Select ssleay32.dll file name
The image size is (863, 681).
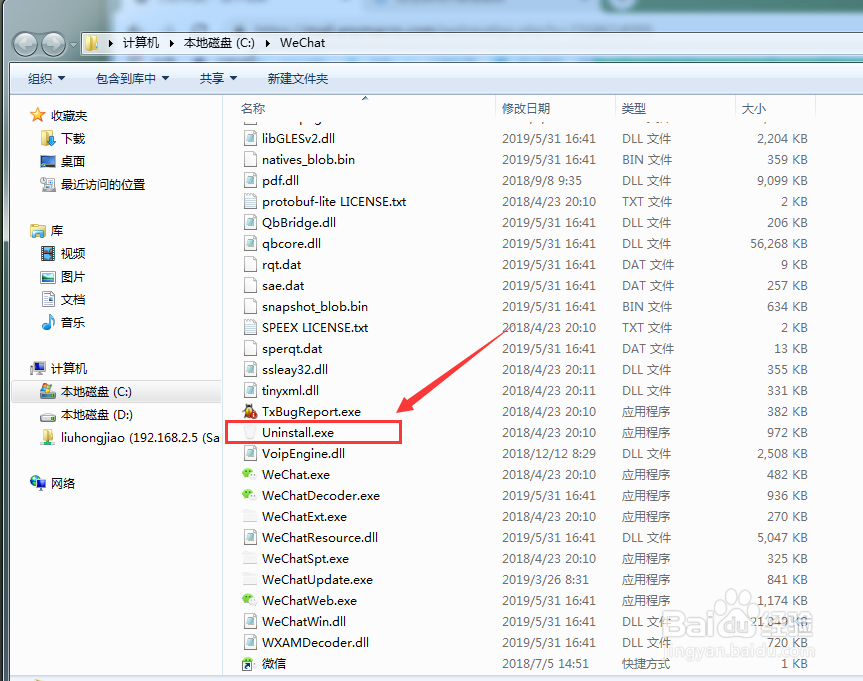pyautogui.click(x=295, y=369)
